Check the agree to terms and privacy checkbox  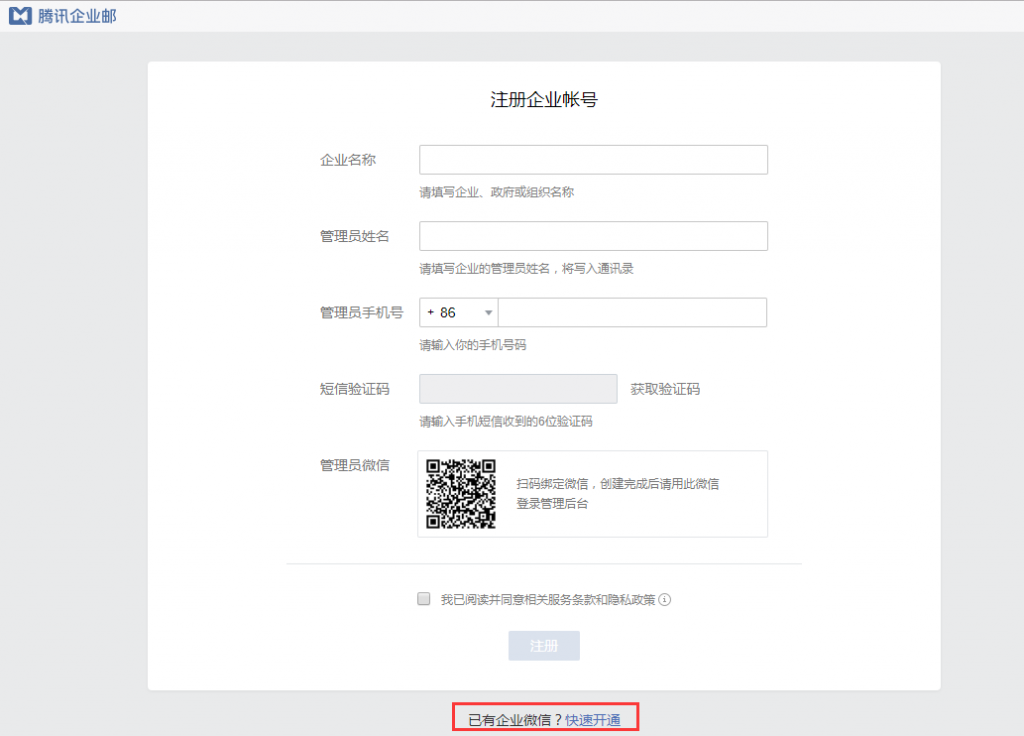(x=424, y=599)
